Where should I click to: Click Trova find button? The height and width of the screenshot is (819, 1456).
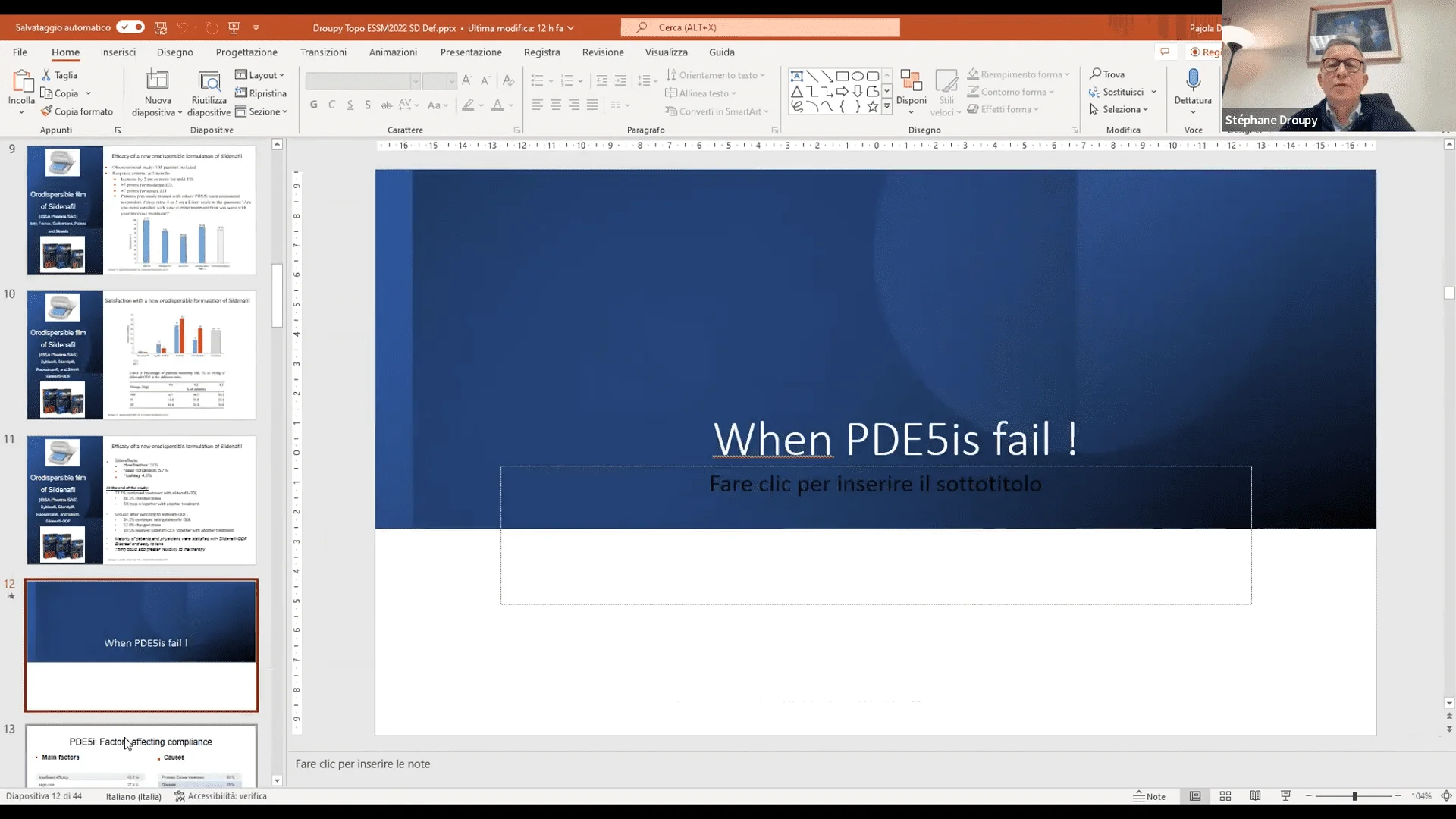tap(1107, 74)
